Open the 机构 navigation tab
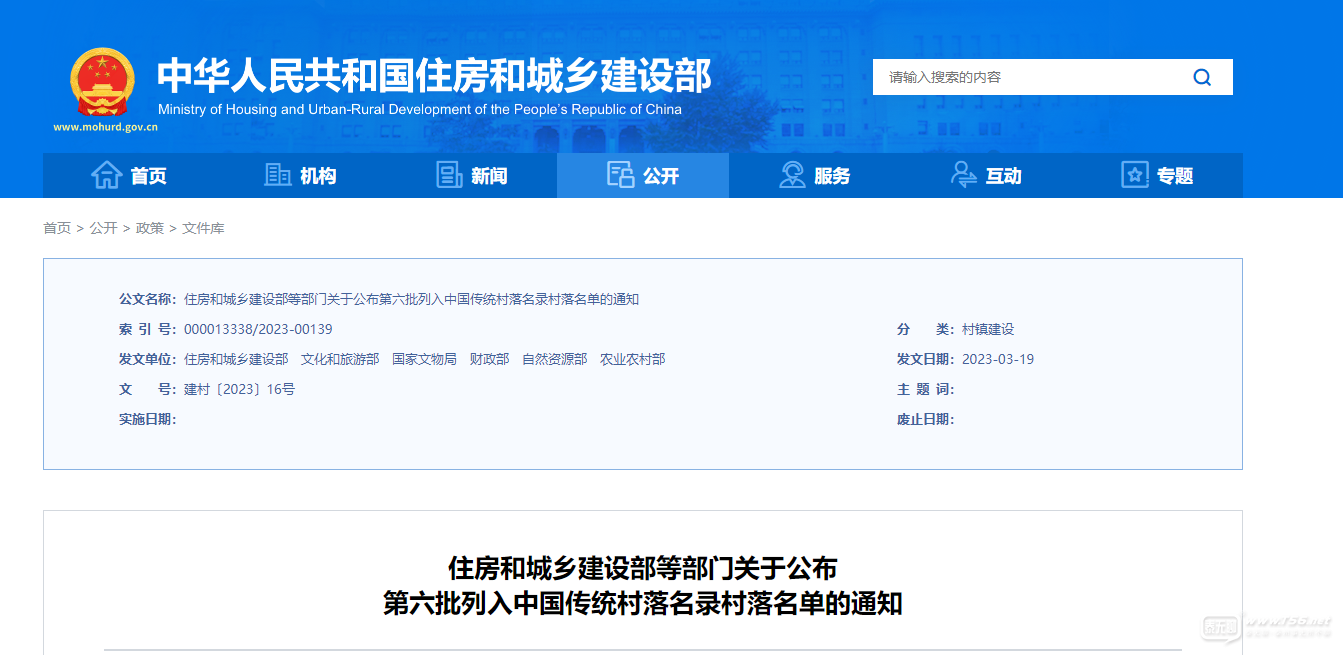This screenshot has width=1343, height=655. click(300, 175)
